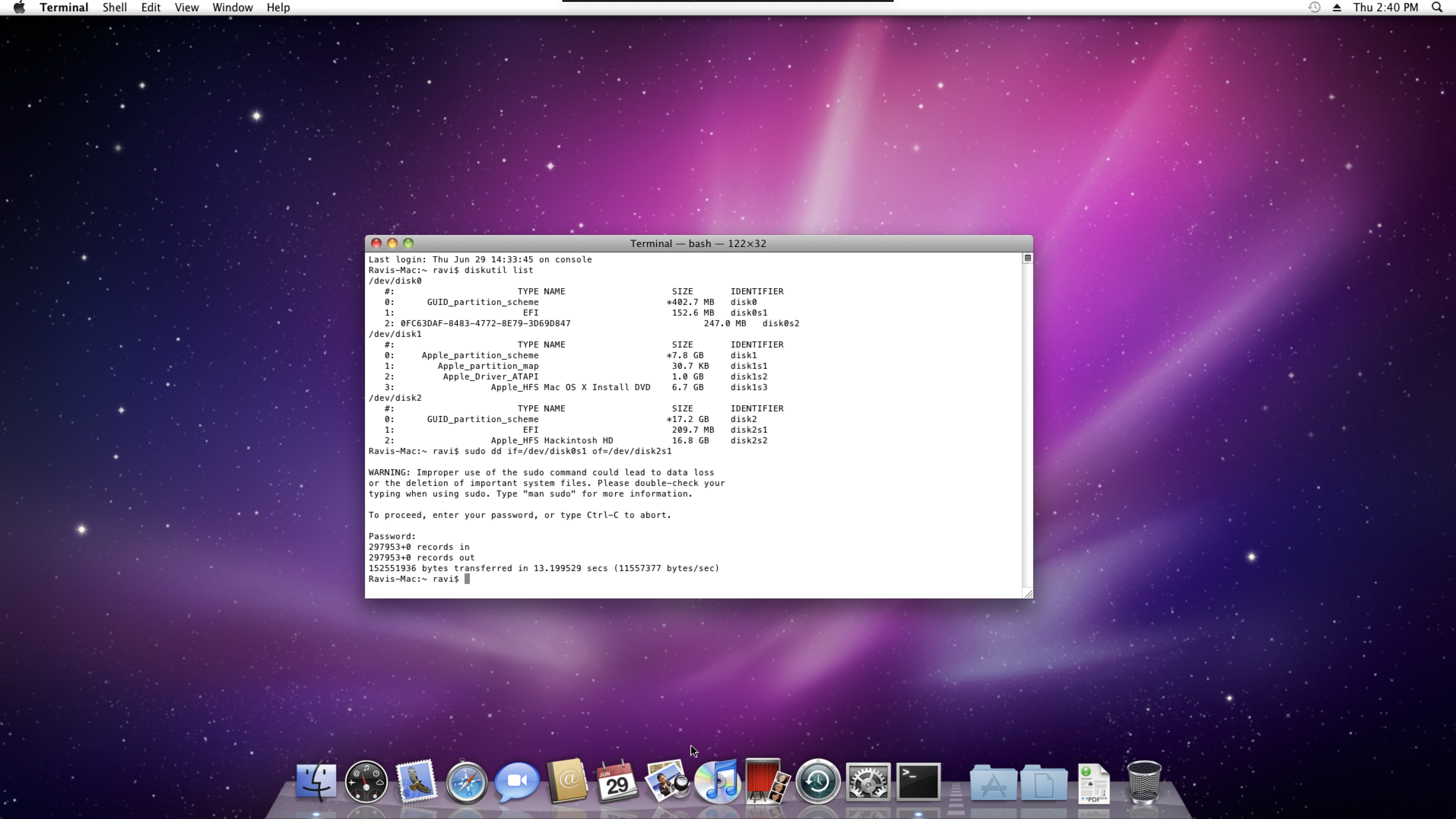Open the Apple menu
Viewport: 1456px width, 819px height.
pos(19,7)
